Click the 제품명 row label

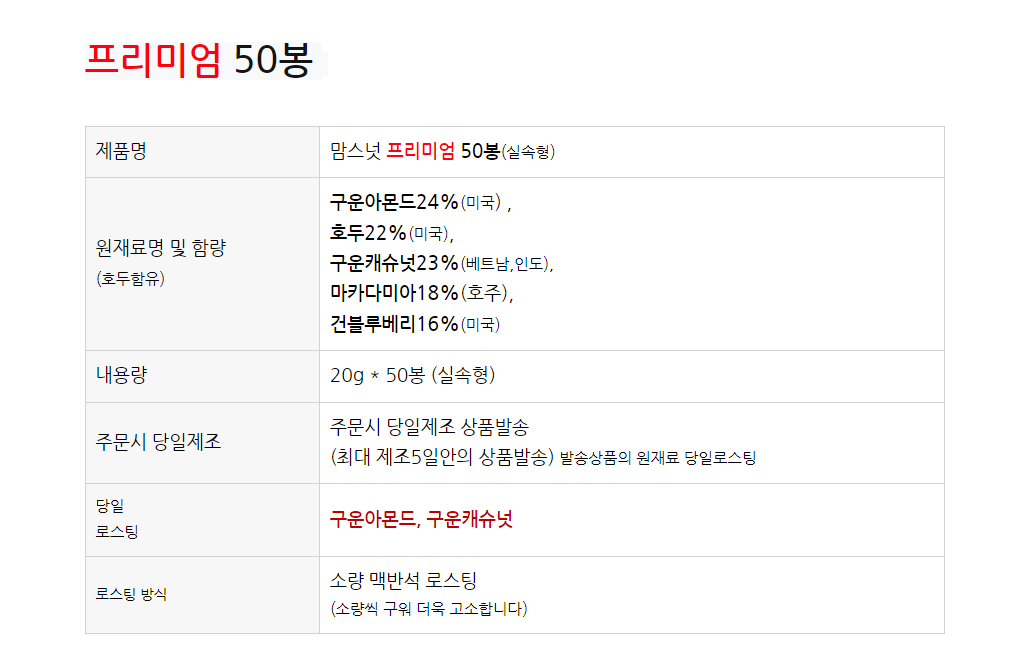[x=121, y=152]
